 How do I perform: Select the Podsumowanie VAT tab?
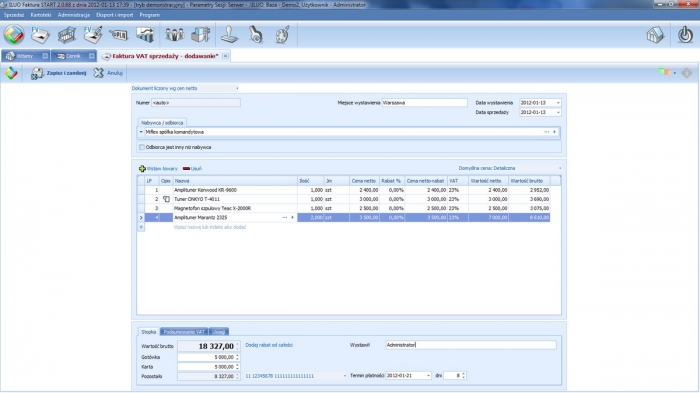tap(184, 332)
